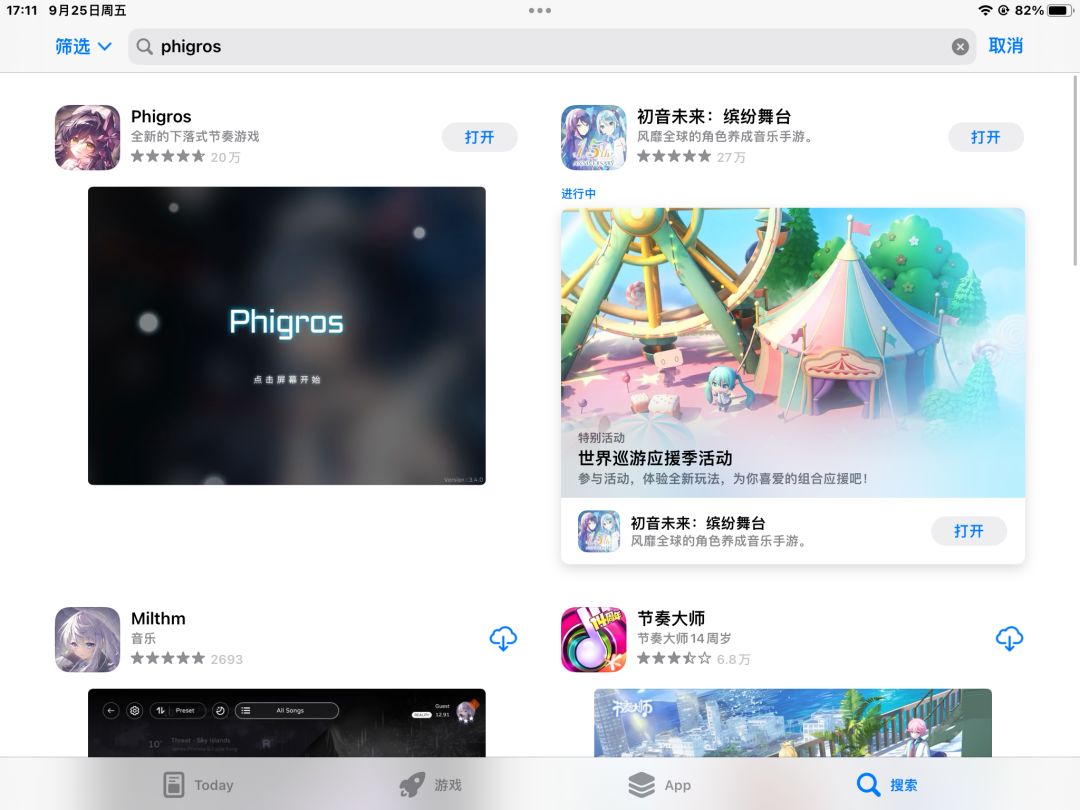Viewport: 1080px width, 810px height.
Task: Switch to the Today tab
Action: coord(198,785)
